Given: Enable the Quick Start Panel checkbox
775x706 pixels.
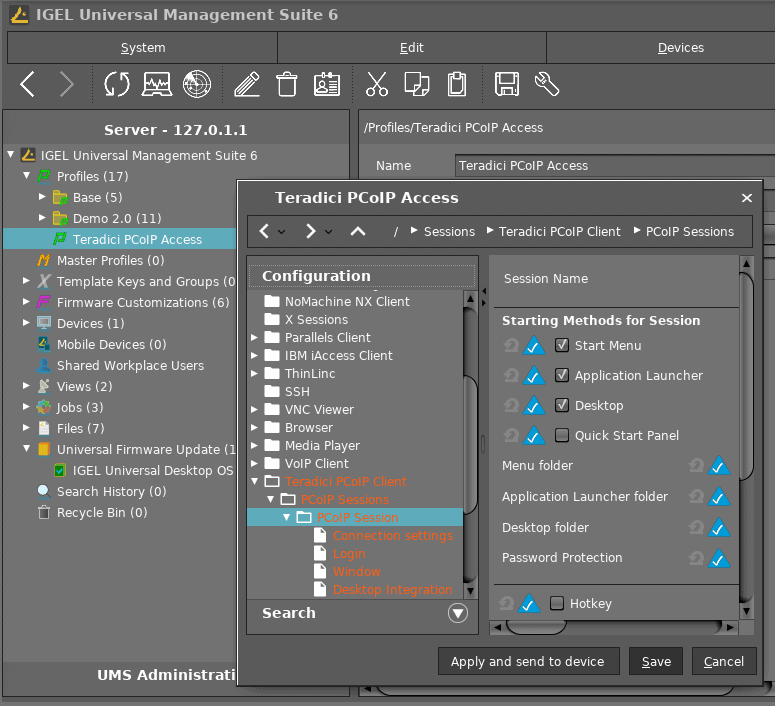Looking at the screenshot, I should [562, 436].
